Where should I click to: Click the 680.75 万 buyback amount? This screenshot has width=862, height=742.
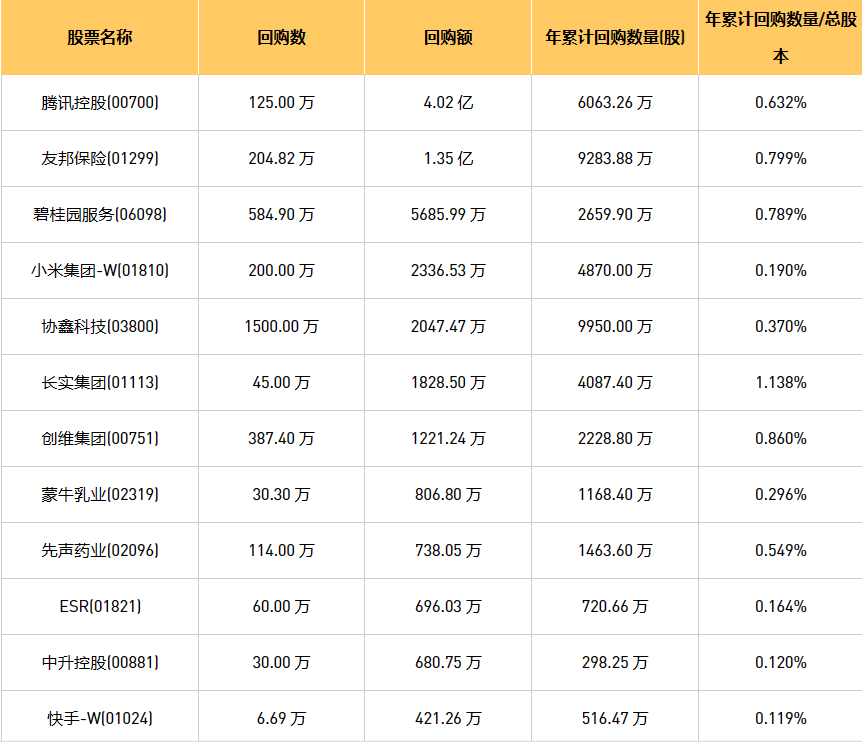[x=448, y=663]
